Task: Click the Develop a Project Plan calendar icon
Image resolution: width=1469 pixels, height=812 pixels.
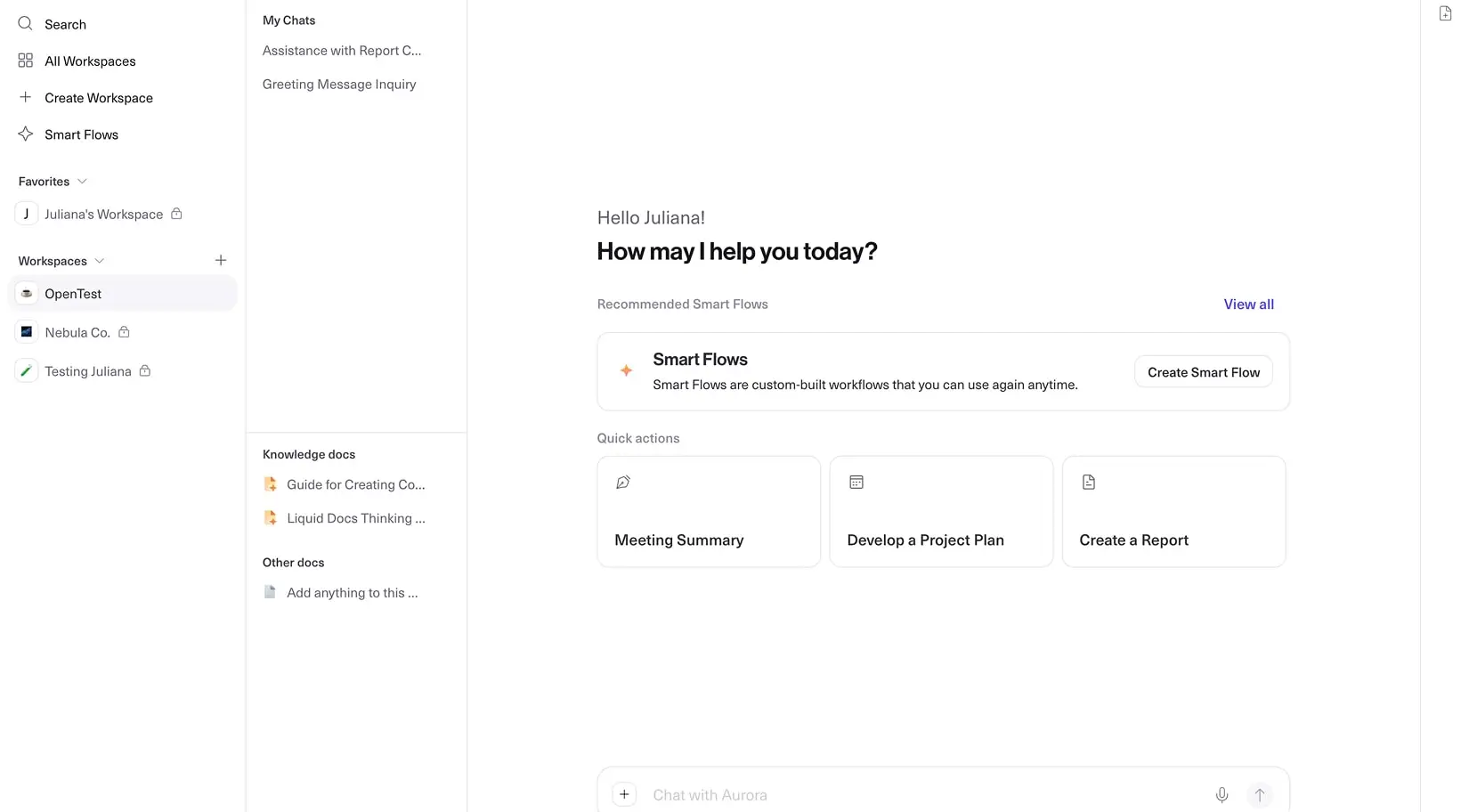Action: 856,483
